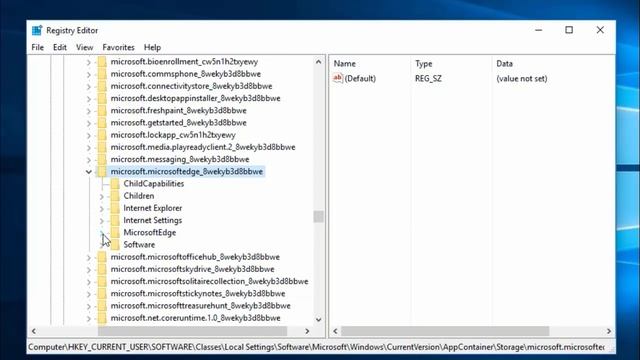Expand the Internet Settings subkey
The width and height of the screenshot is (640, 360).
click(102, 221)
